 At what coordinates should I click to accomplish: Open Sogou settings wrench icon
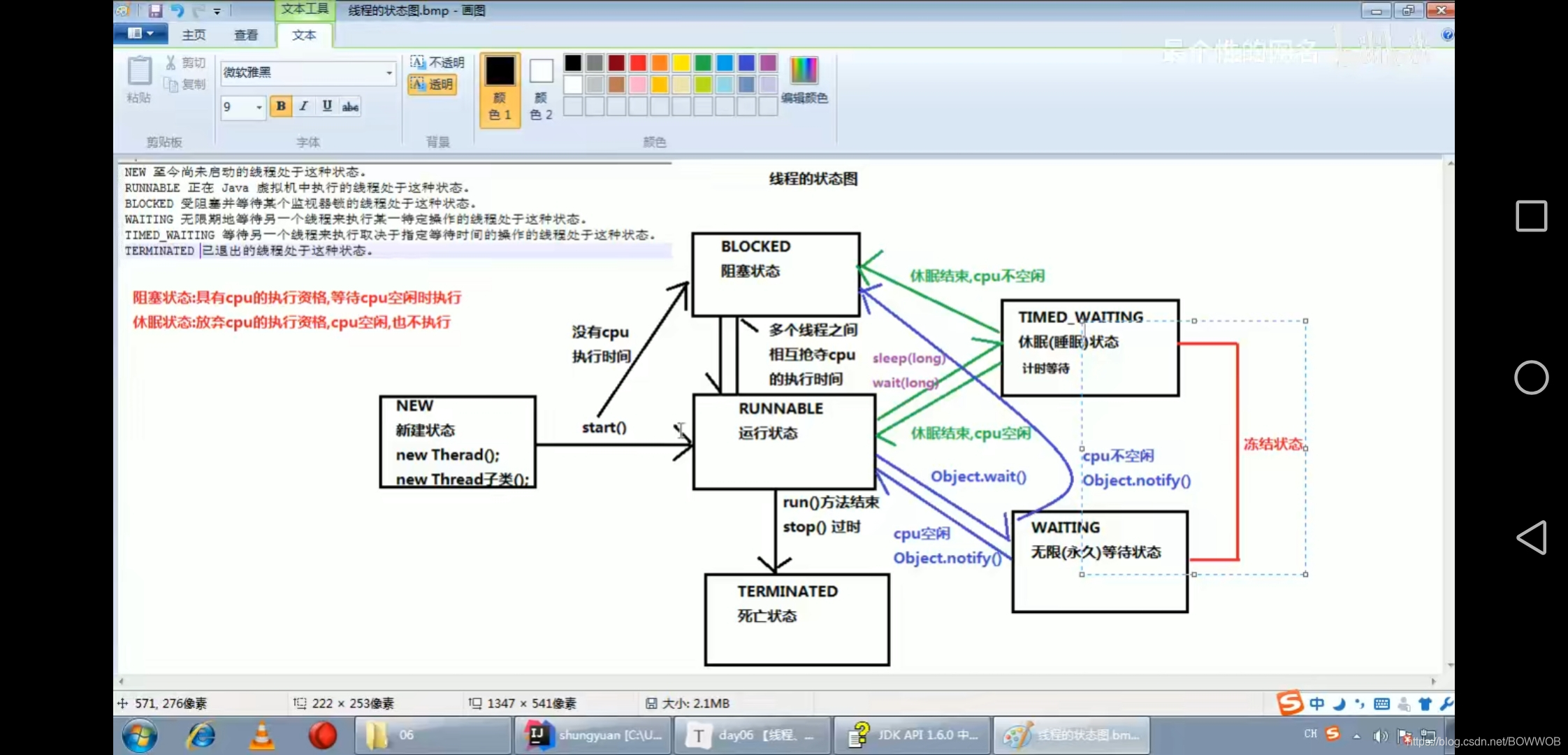[x=1446, y=704]
